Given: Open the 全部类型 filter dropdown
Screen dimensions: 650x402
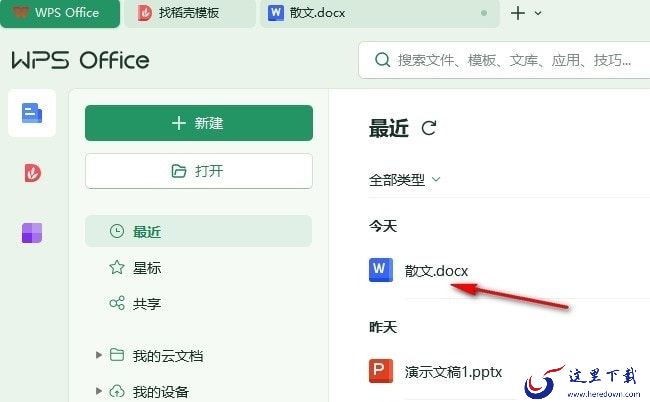Looking at the screenshot, I should 404,179.
